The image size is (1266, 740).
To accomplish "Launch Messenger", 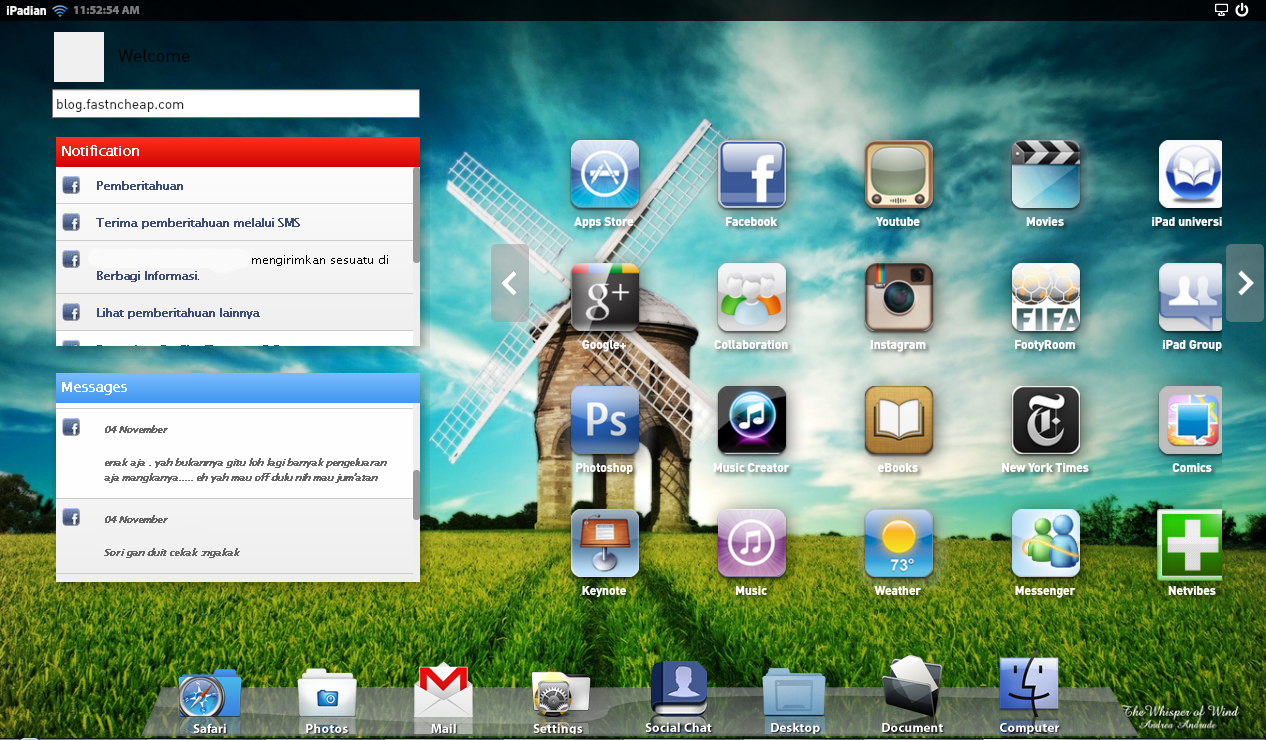I will coord(1045,543).
